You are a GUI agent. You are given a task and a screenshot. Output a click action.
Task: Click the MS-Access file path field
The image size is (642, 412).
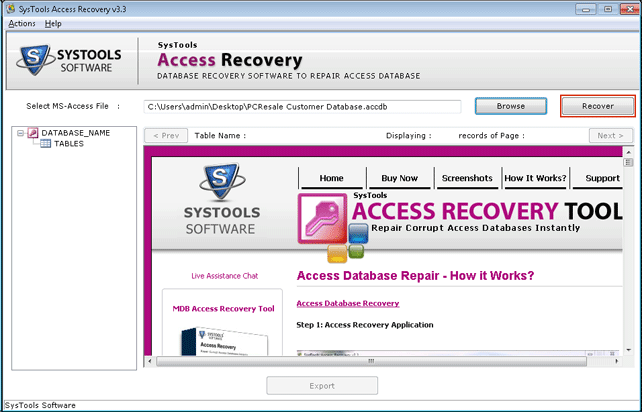tap(302, 107)
